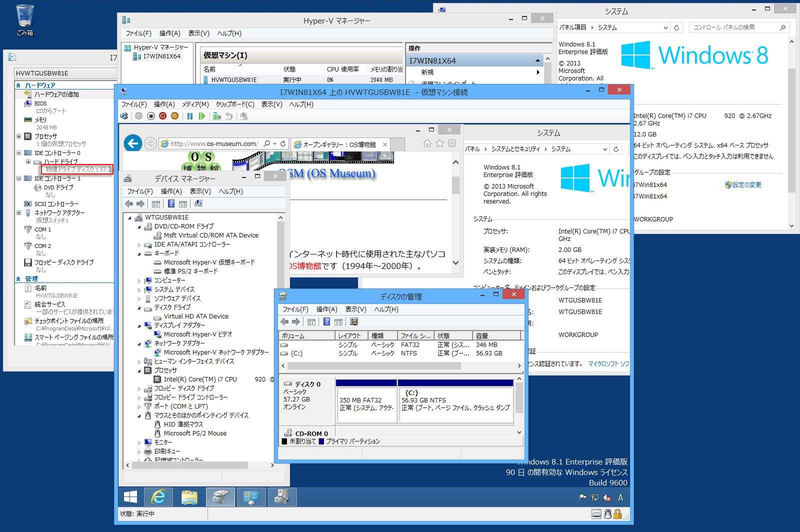This screenshot has height=532, width=800.
Task: Open the IE address bar search dropdown arrow
Action: coord(274,144)
